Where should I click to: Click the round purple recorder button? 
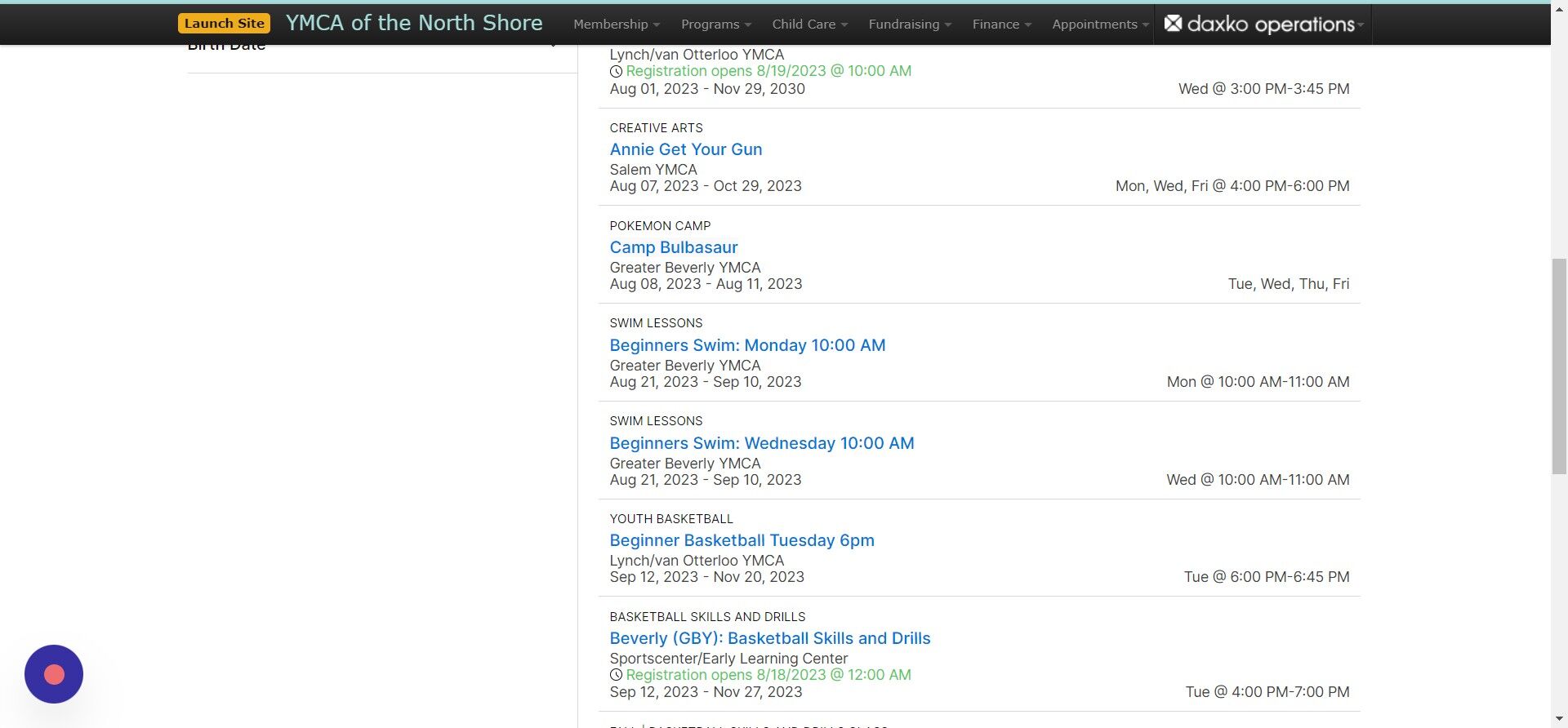(54, 674)
